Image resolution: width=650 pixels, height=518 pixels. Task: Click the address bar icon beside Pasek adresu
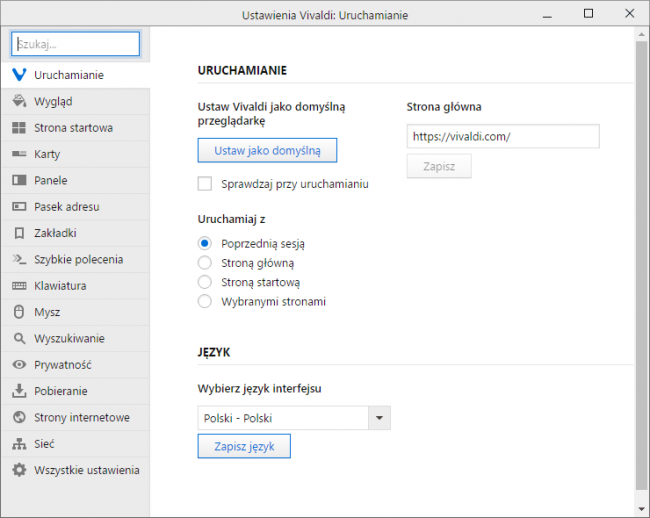tap(19, 206)
